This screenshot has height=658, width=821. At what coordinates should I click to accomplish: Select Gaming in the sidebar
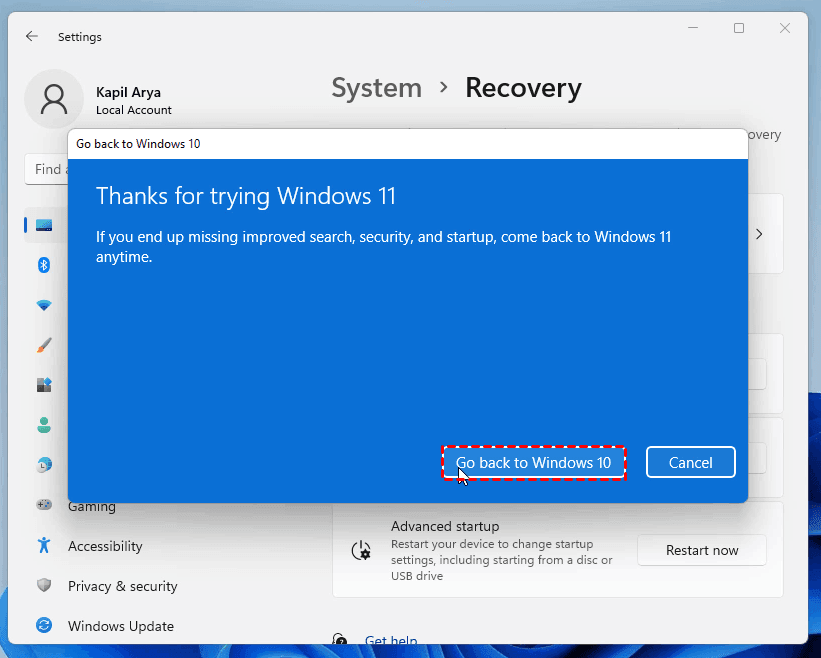[92, 507]
